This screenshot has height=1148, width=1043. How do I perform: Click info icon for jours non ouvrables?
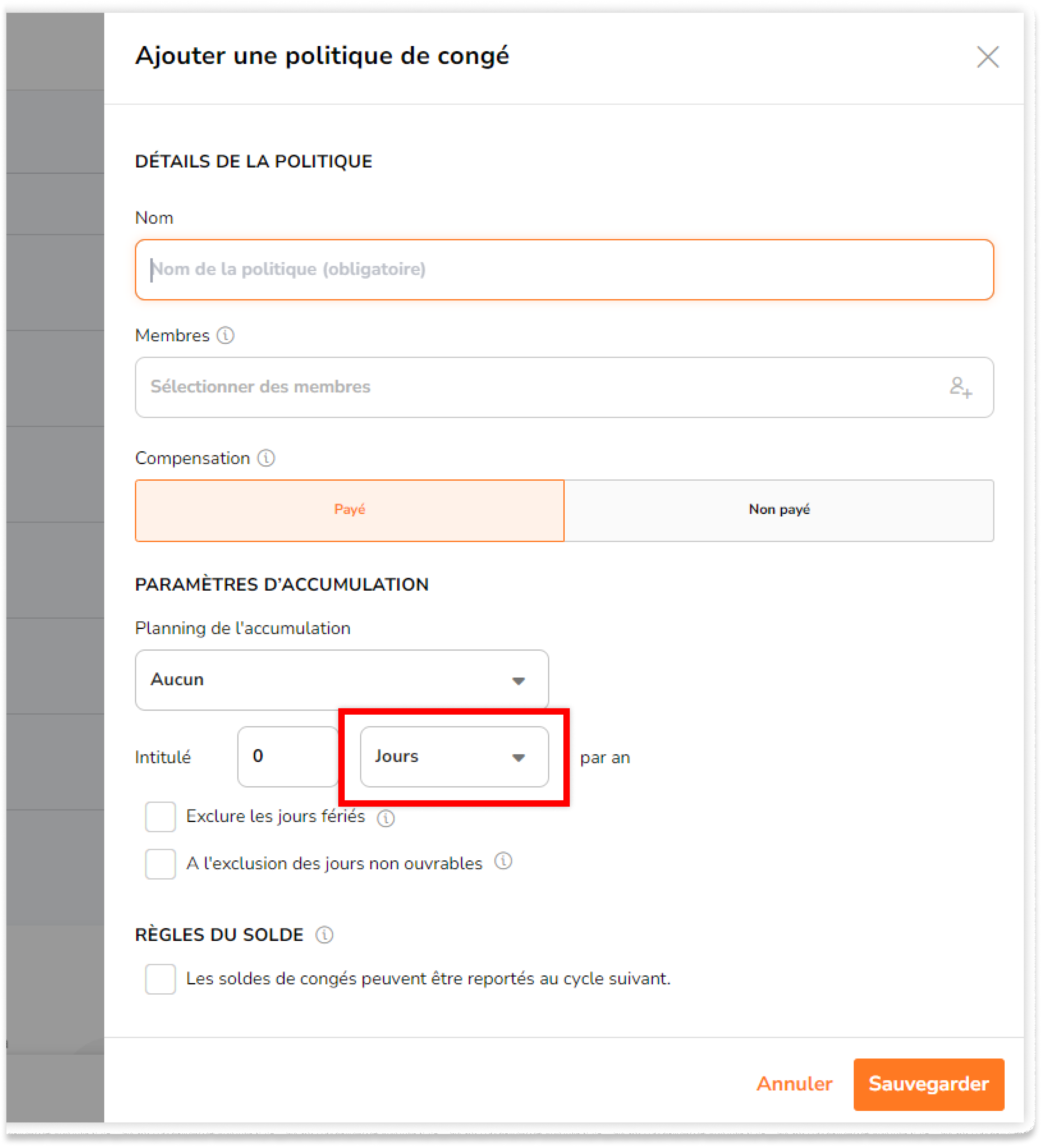click(x=503, y=861)
